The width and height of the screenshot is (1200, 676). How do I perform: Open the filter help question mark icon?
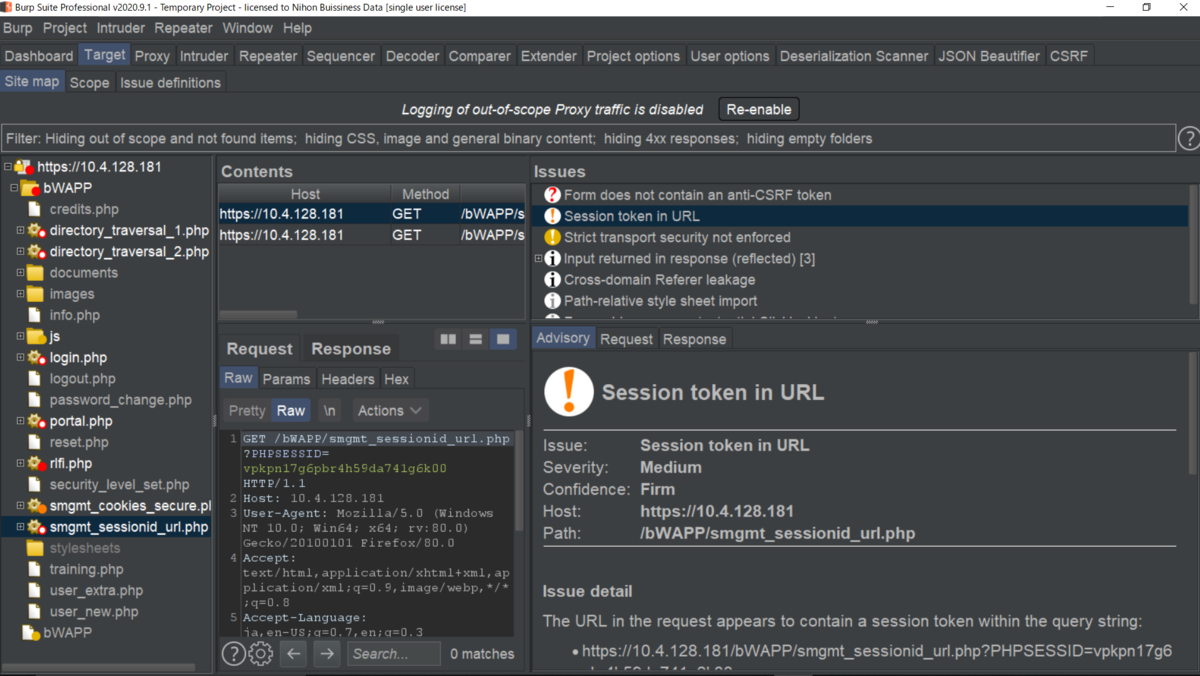point(1188,139)
